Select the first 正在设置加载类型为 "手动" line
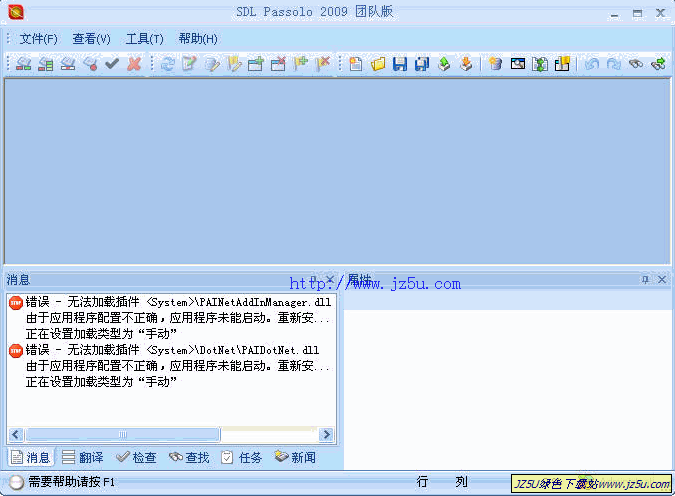The image size is (675, 496). (x=101, y=334)
